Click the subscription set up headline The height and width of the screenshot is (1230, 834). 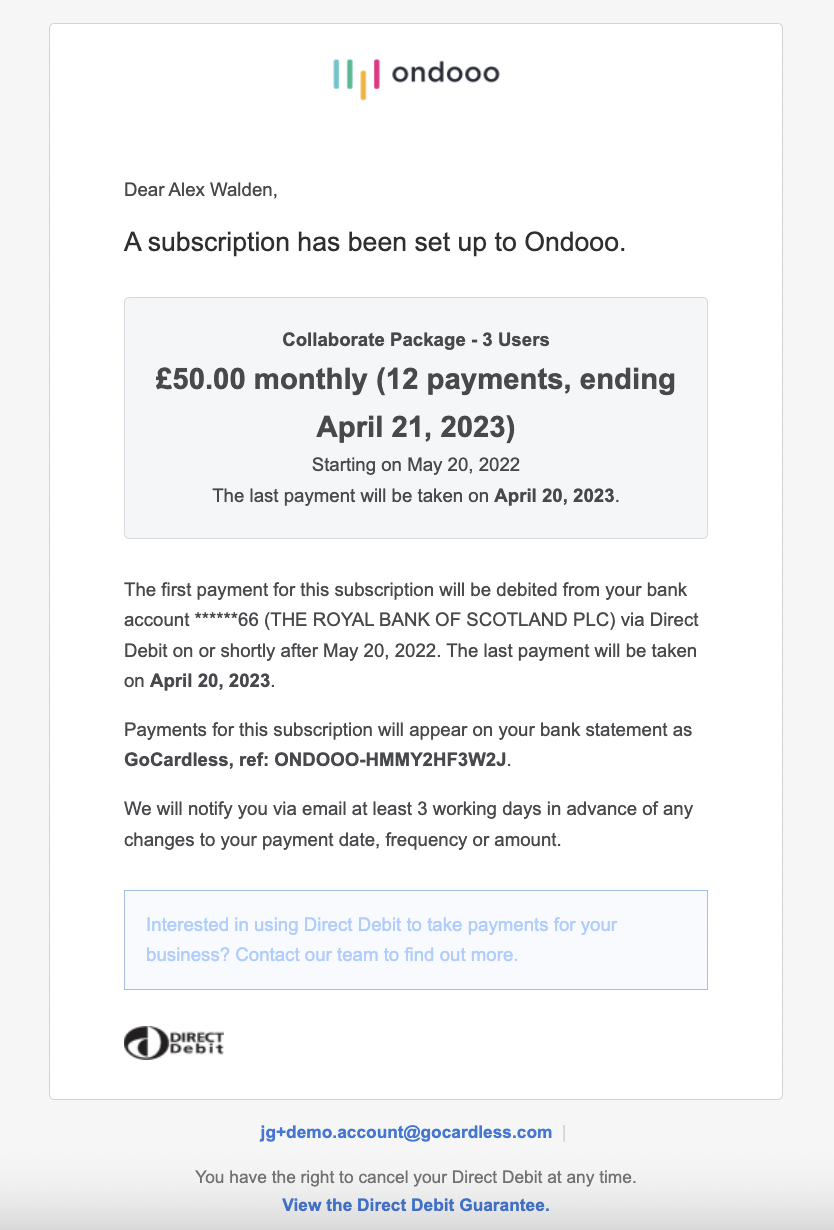(x=374, y=242)
